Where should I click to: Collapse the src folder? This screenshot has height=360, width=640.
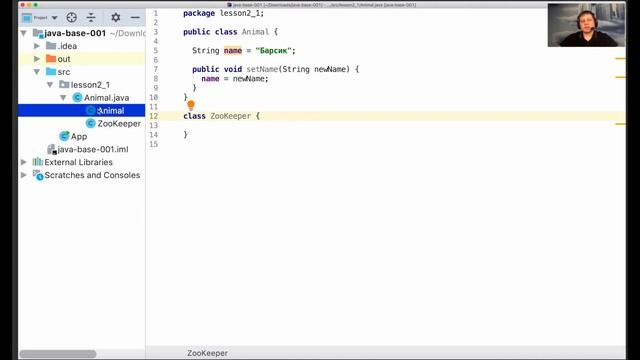[x=37, y=72]
